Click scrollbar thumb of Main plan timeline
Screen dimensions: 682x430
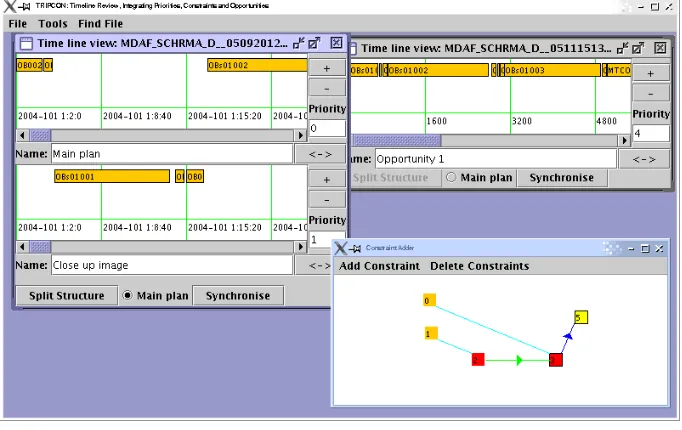tap(40, 136)
